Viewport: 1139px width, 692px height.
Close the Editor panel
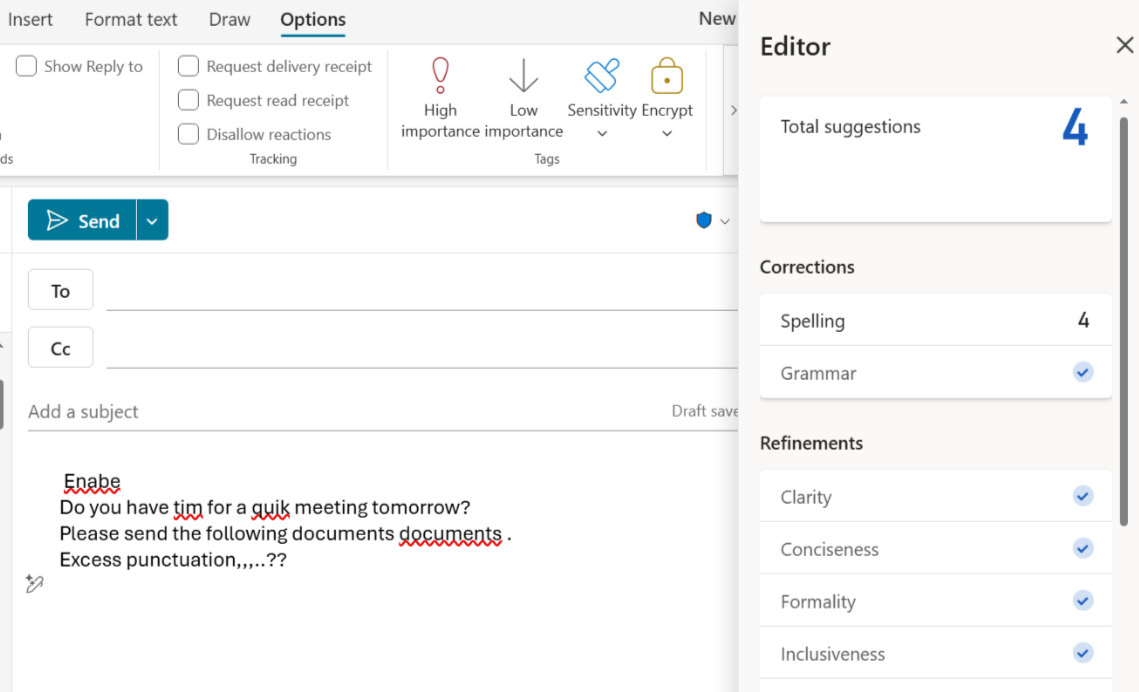1124,45
